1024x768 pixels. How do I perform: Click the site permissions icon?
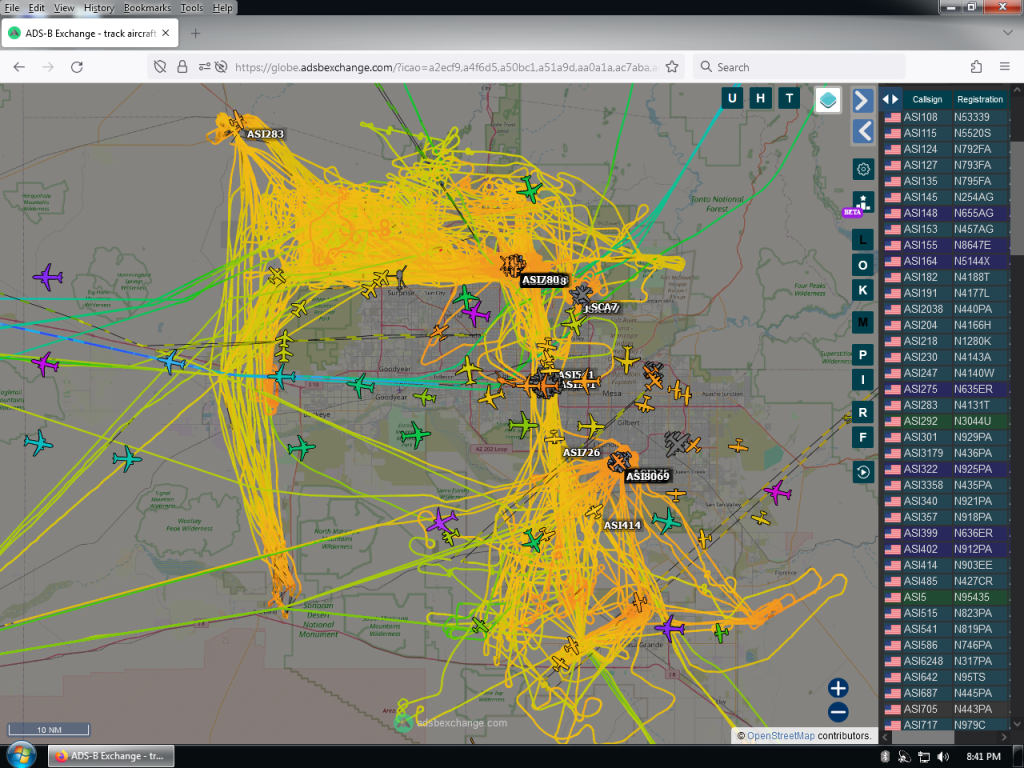[204, 67]
